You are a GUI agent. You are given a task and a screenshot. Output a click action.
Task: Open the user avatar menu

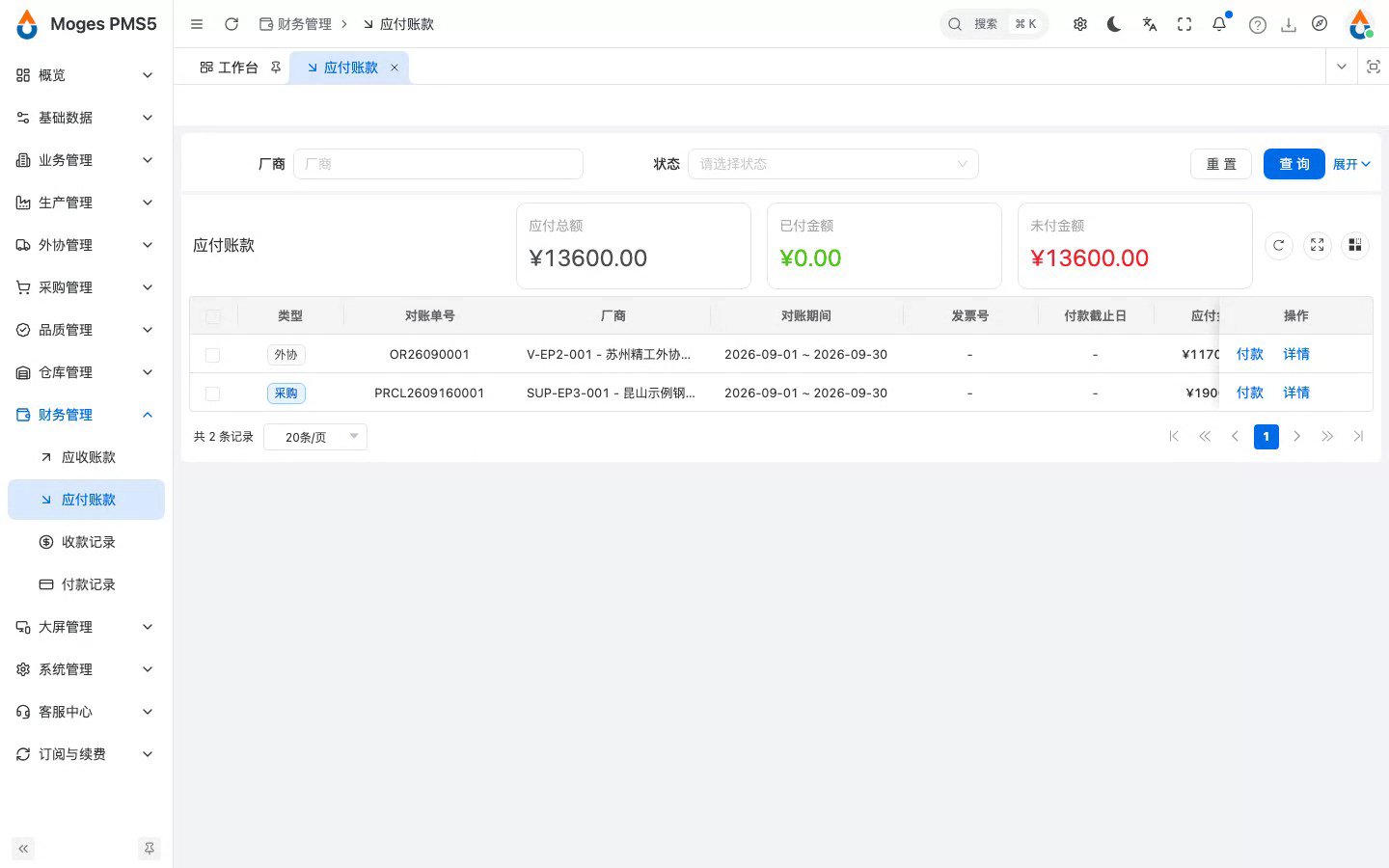tap(1360, 24)
